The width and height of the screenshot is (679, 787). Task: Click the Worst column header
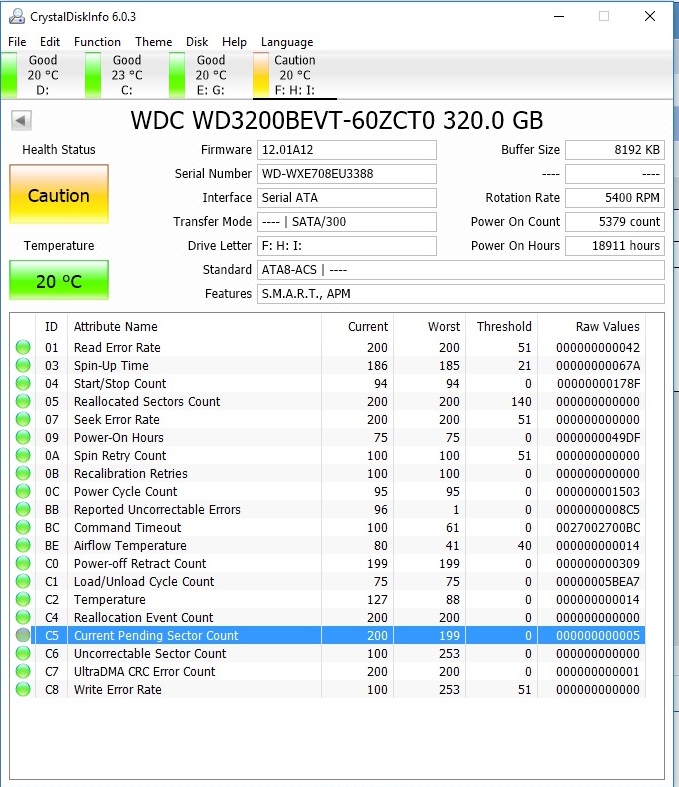click(444, 327)
